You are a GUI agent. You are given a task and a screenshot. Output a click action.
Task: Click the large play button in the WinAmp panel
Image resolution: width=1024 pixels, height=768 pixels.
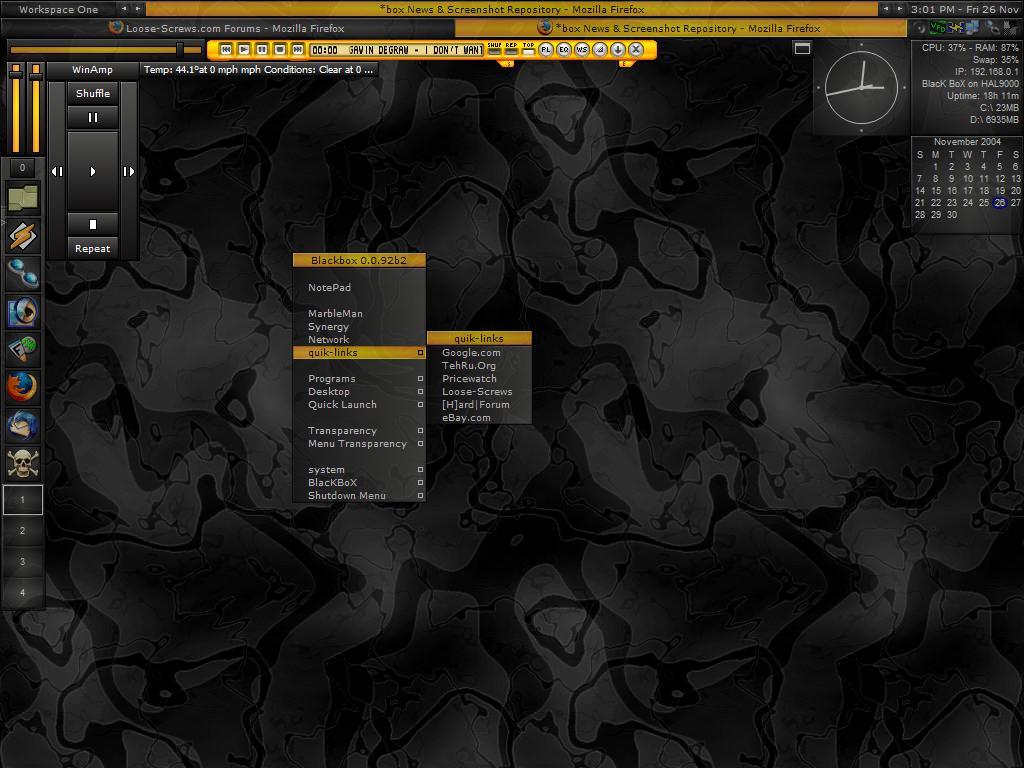click(93, 171)
